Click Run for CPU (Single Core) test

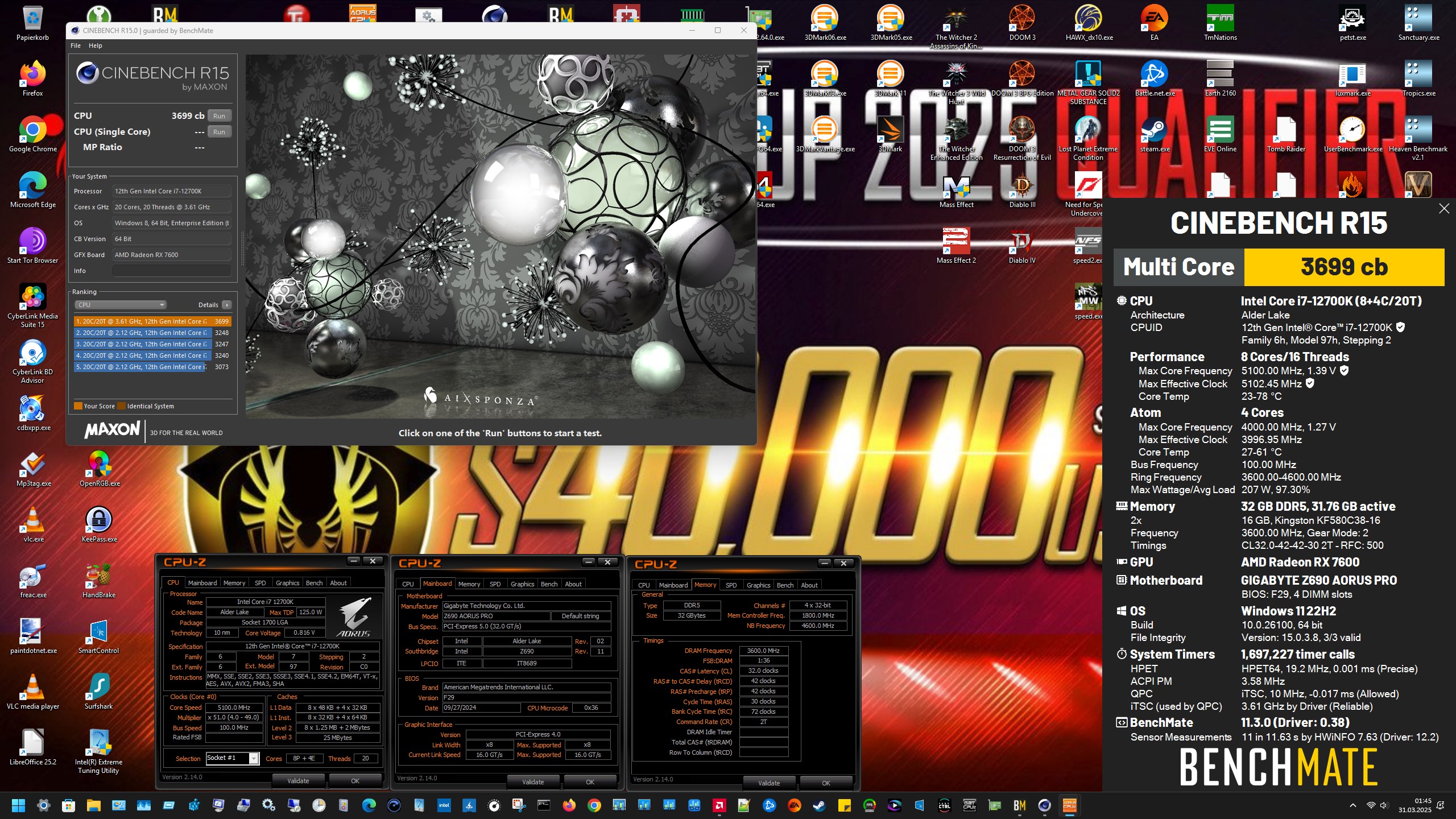click(219, 132)
